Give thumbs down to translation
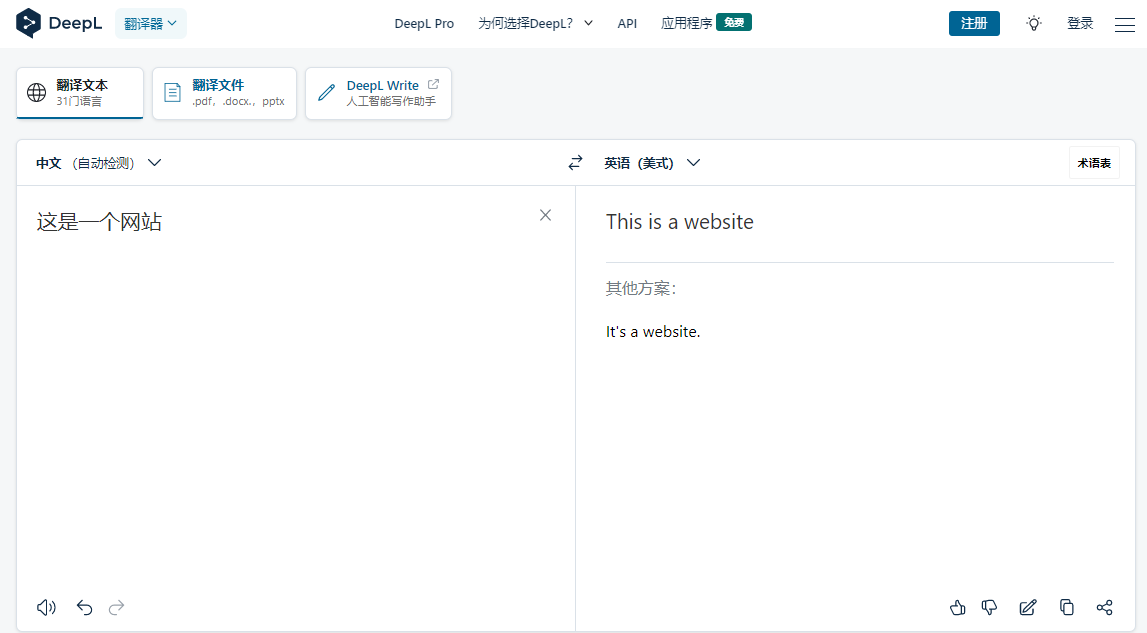Image resolution: width=1147 pixels, height=633 pixels. (x=989, y=607)
